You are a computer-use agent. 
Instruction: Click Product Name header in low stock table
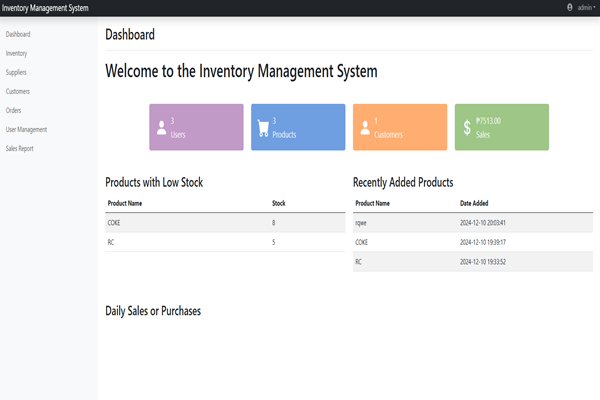point(125,203)
